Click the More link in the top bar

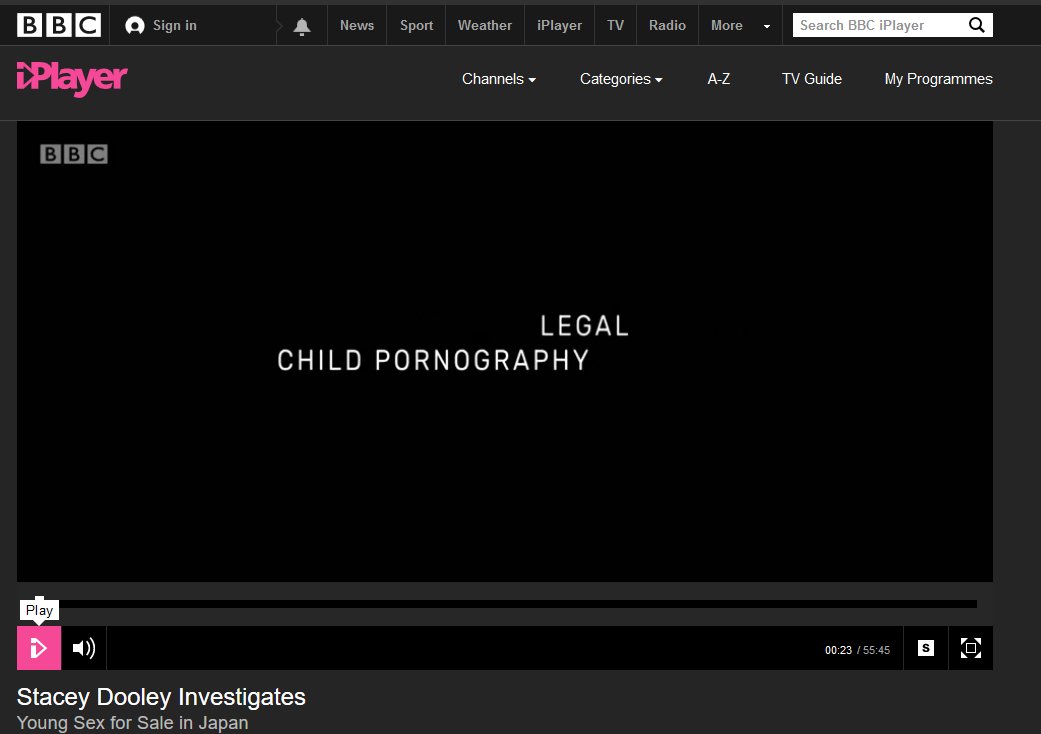coord(727,25)
